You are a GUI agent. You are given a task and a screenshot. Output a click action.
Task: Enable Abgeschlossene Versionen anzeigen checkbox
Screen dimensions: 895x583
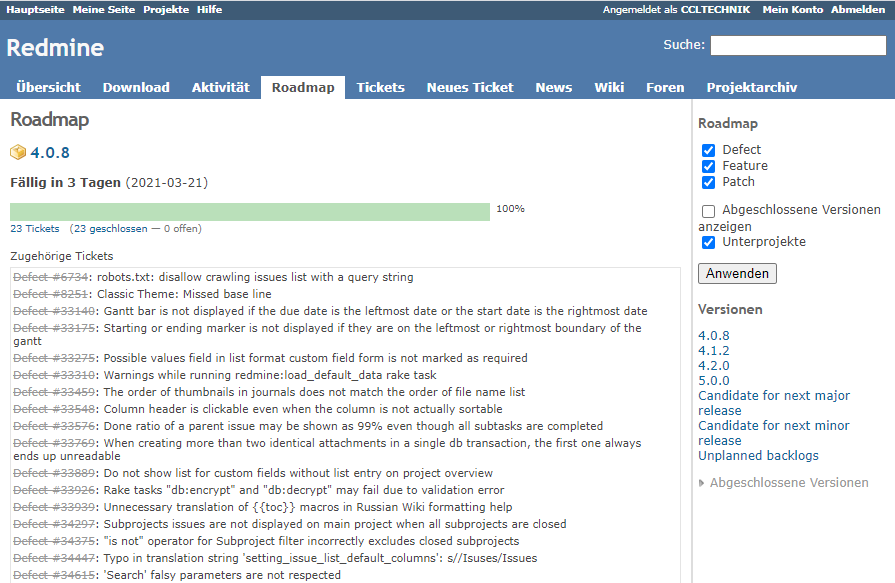point(709,211)
